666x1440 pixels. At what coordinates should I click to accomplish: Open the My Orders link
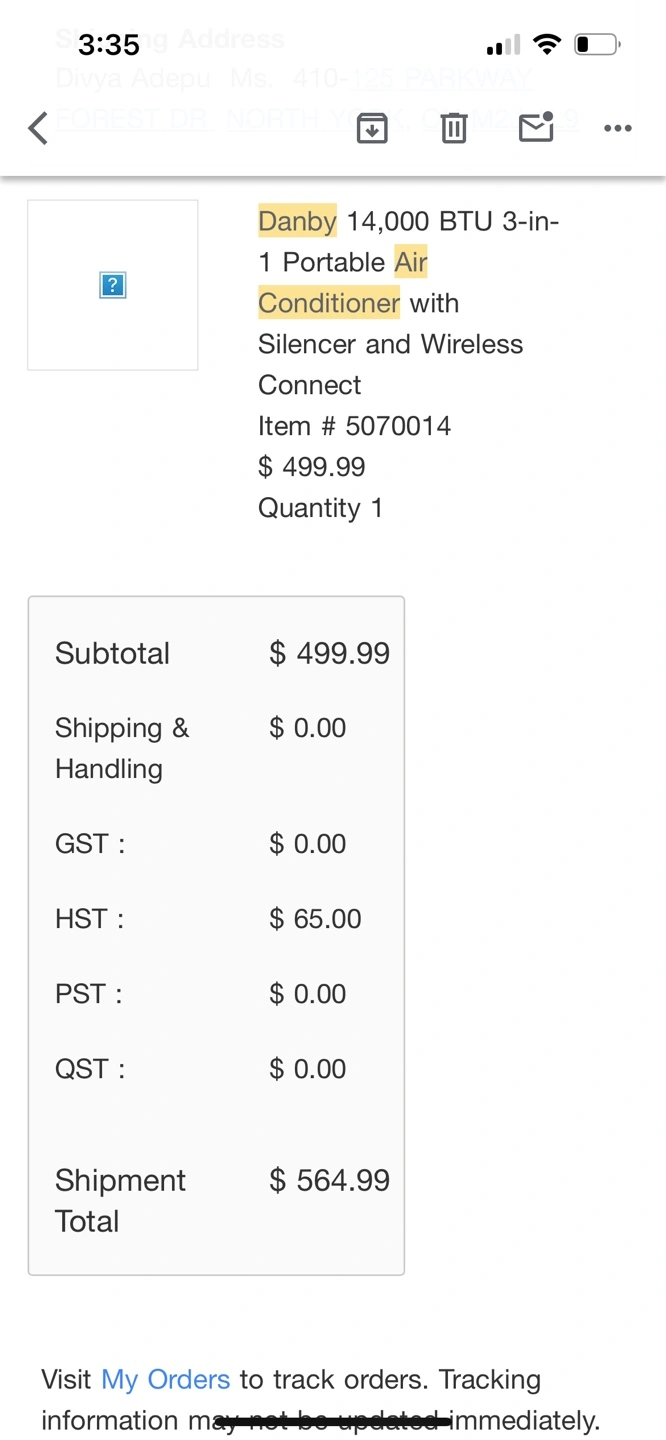(166, 1380)
